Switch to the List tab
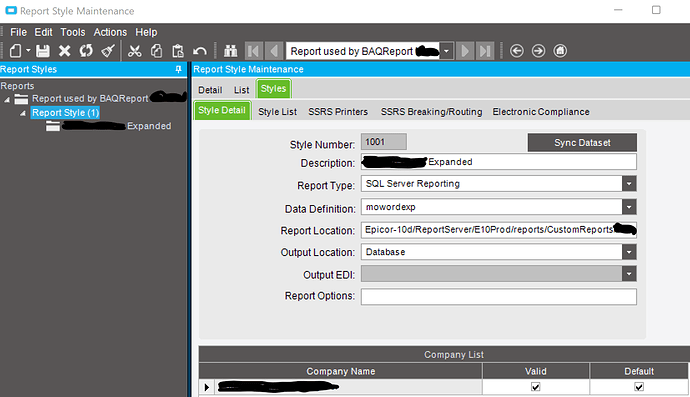Viewport: 690px width, 397px height. point(242,90)
